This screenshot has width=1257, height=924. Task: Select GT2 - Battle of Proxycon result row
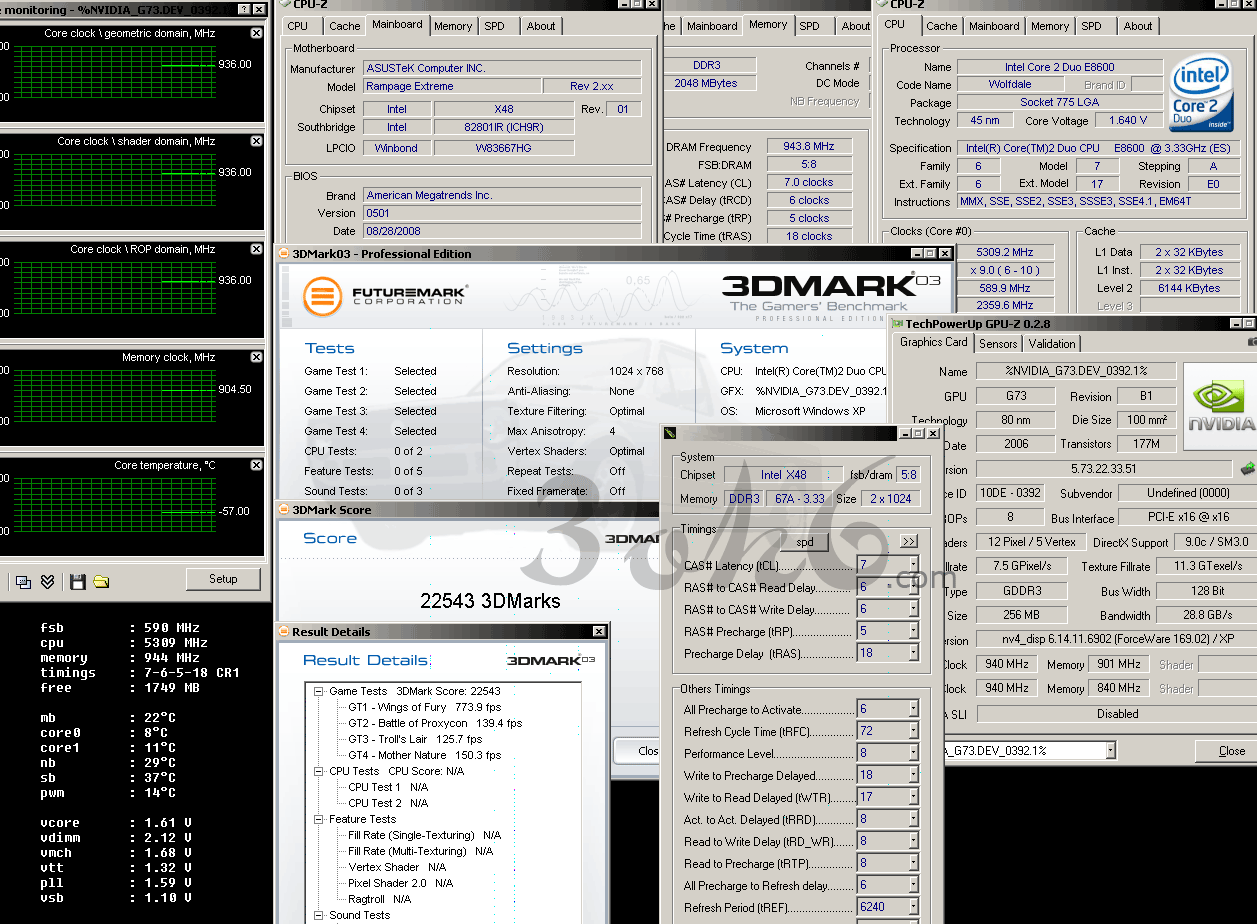point(435,723)
